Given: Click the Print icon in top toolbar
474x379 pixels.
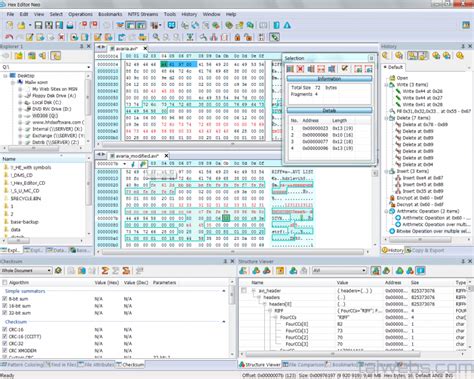Looking at the screenshot, I should coord(70,25).
